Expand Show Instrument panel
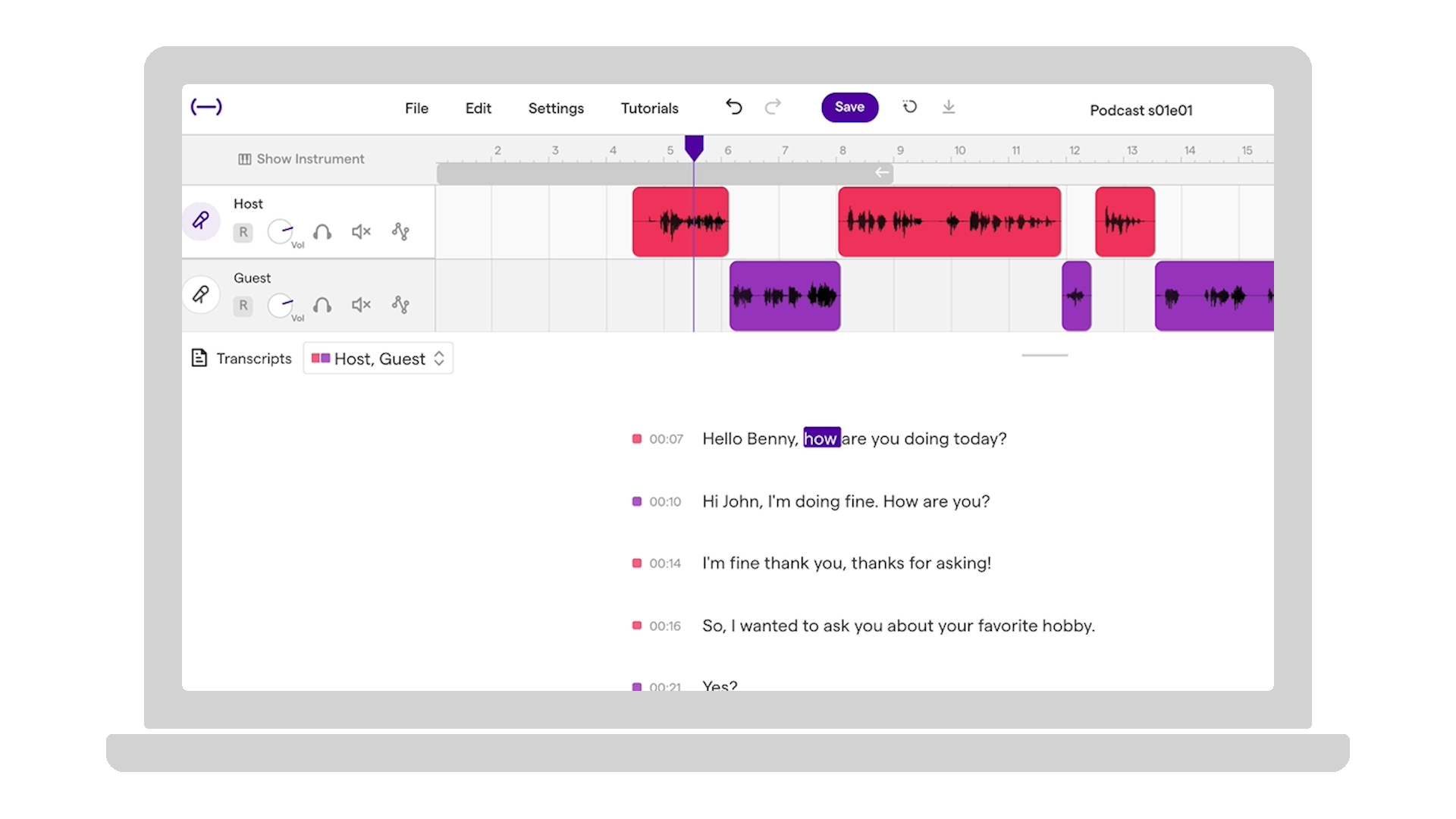The height and width of the screenshot is (819, 1456). coord(301,159)
